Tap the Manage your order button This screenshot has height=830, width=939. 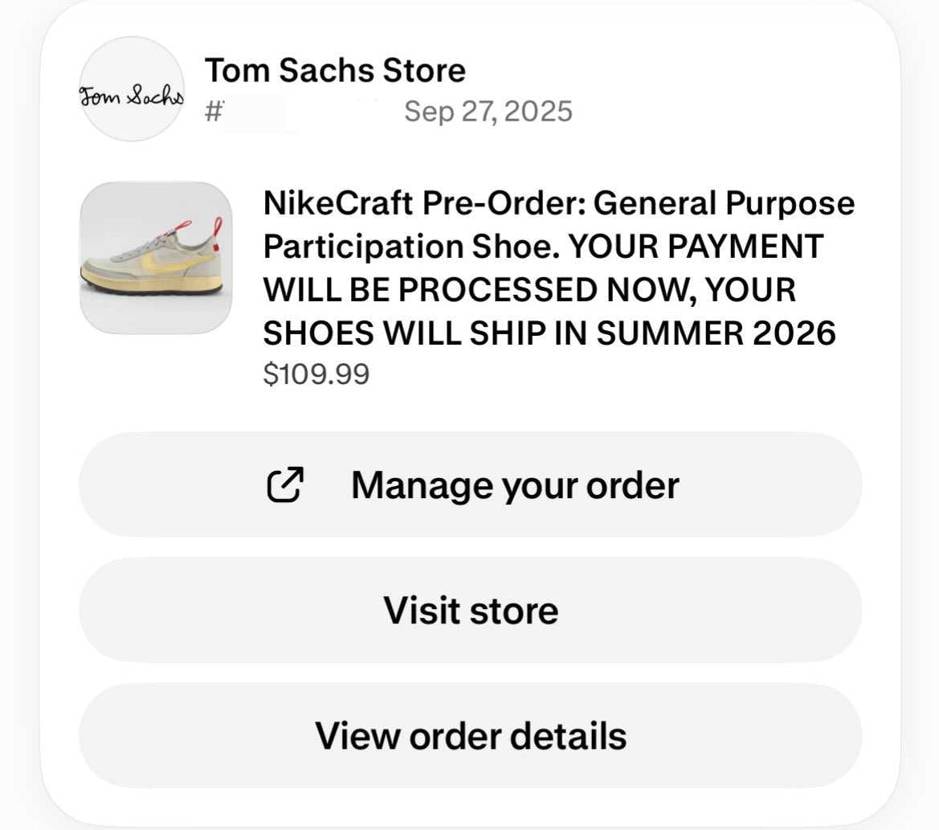470,484
